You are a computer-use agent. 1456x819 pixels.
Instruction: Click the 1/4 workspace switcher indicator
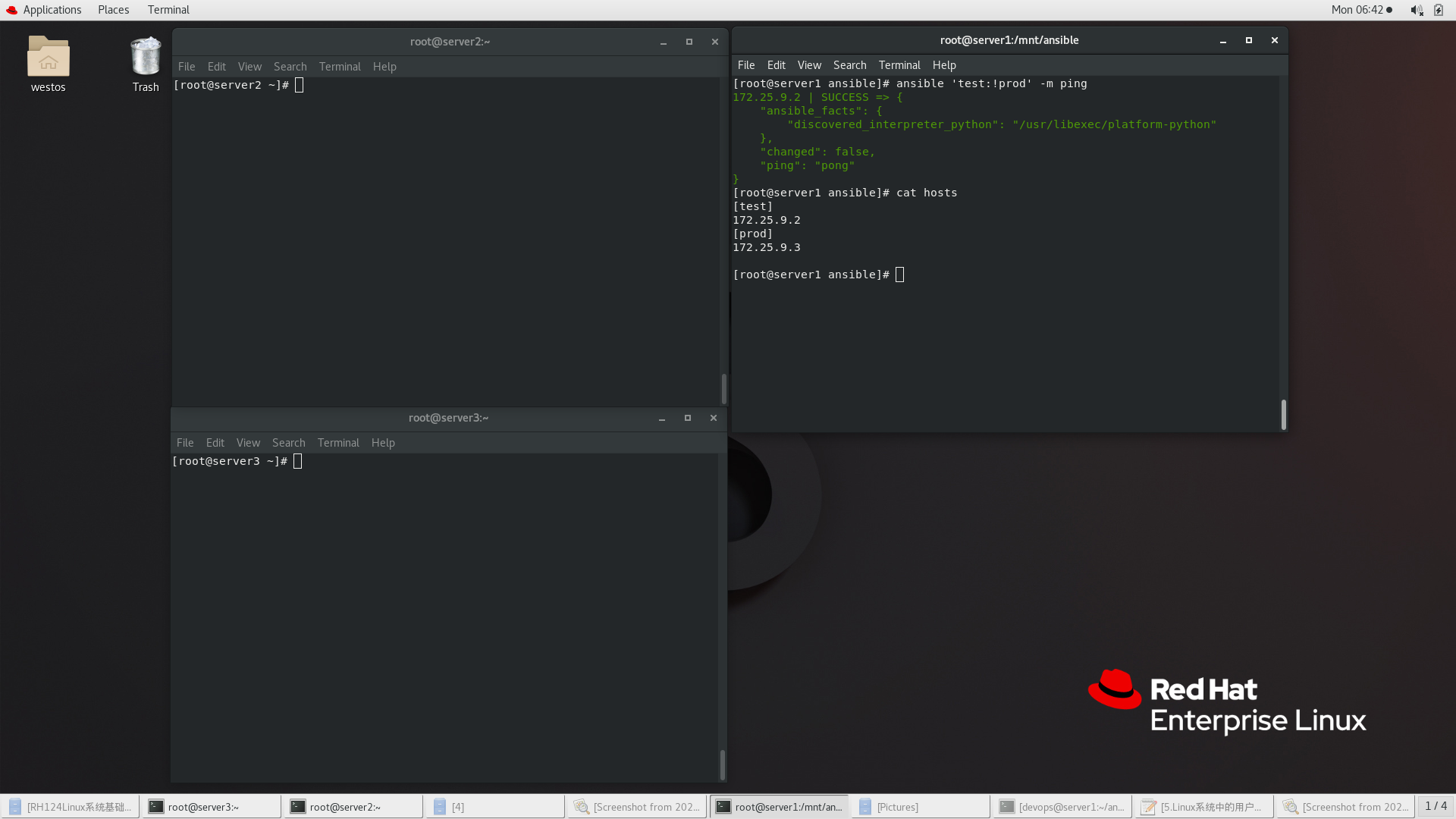[x=1436, y=806]
